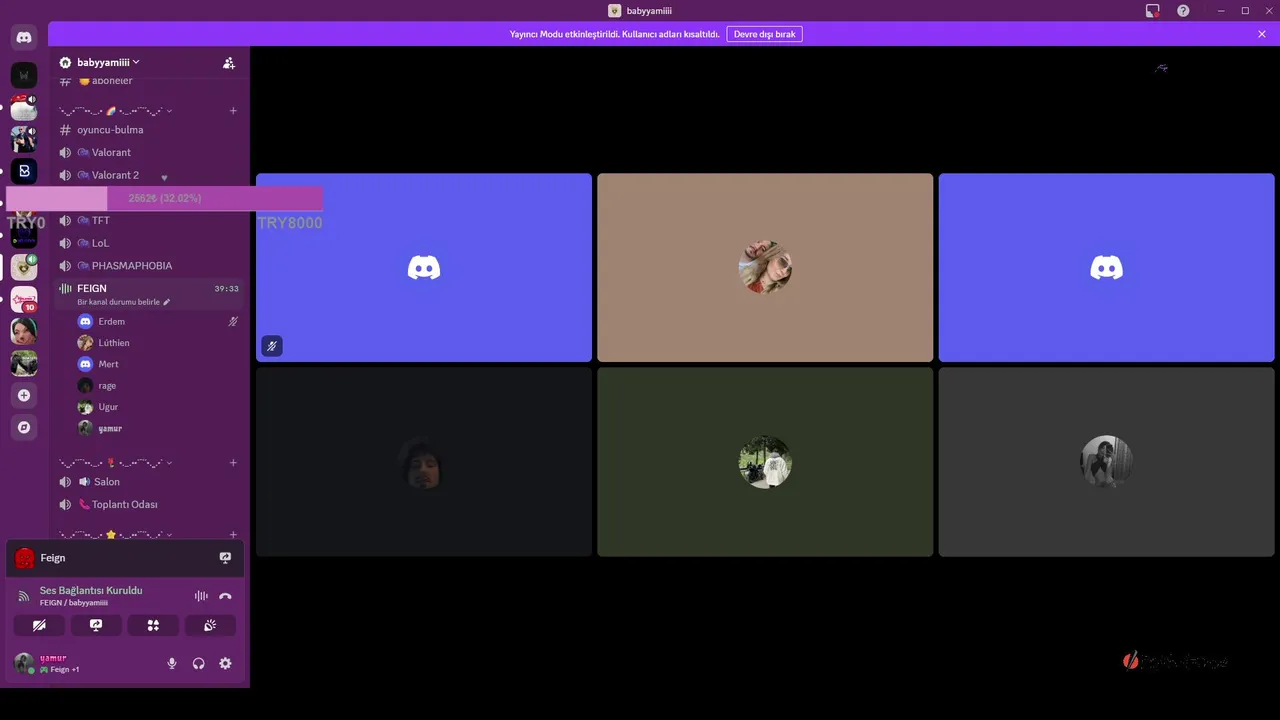Invite people to babyyamiiii server
The height and width of the screenshot is (720, 1280).
coord(229,62)
